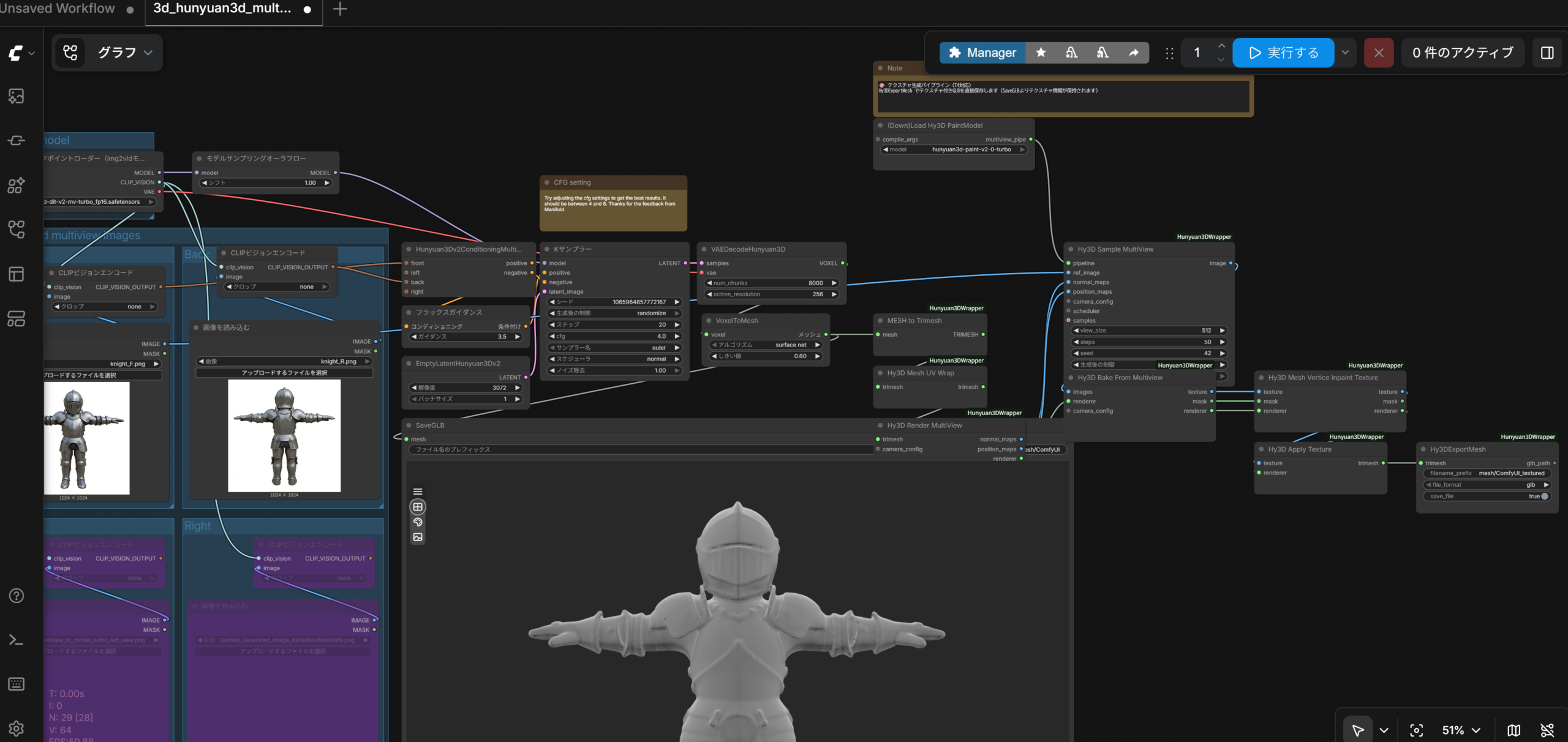Click the Manager puzzle-piece button
1568x742 pixels.
pyautogui.click(x=982, y=53)
